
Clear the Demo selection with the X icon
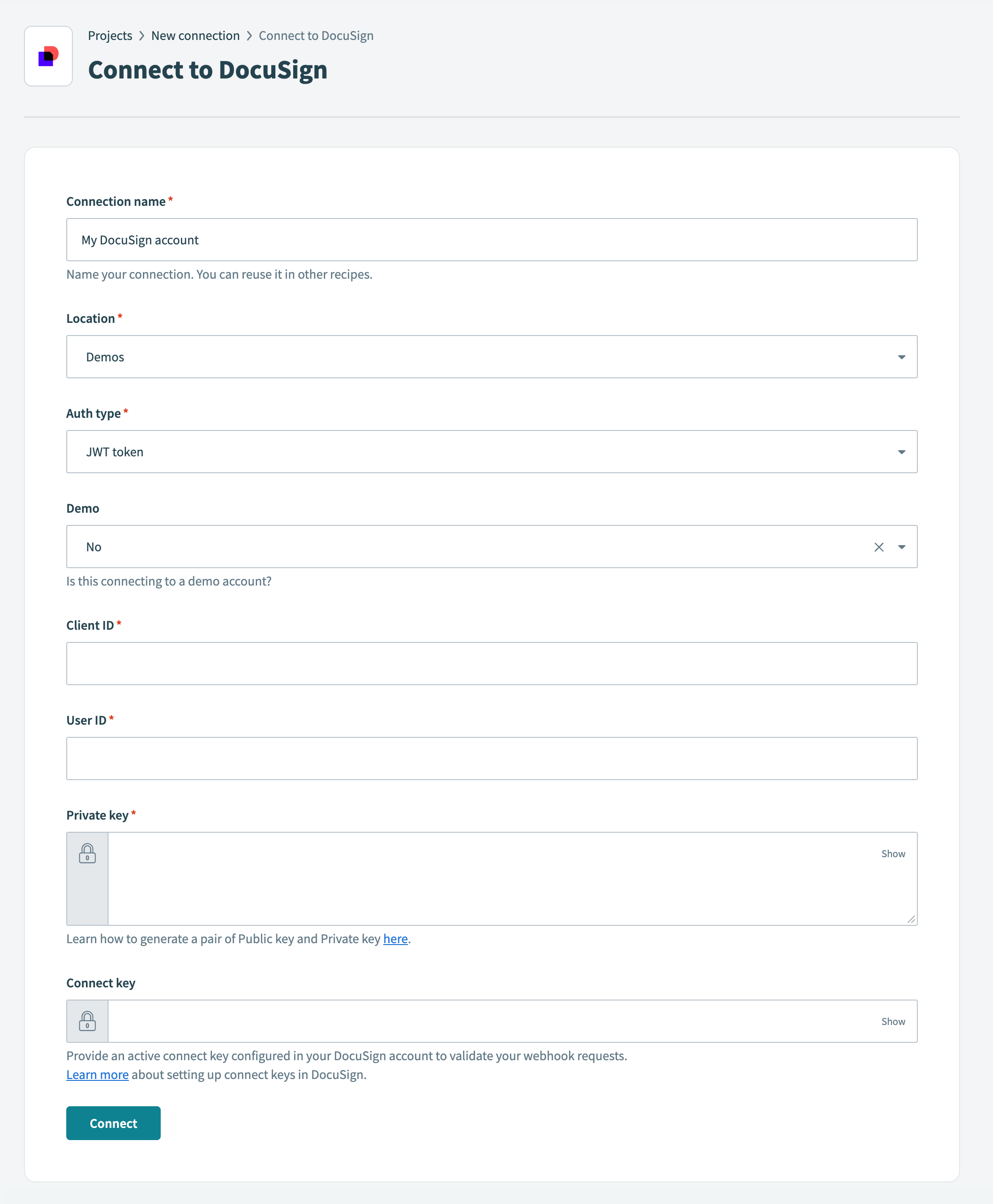(879, 546)
